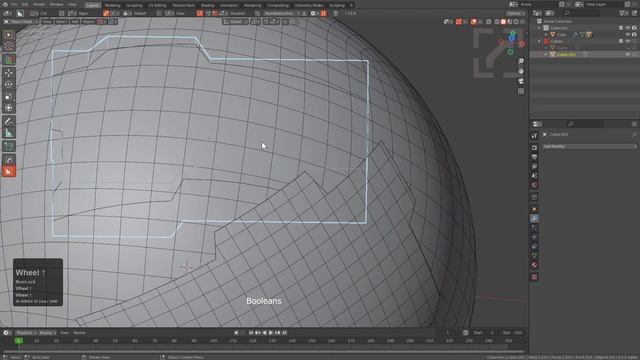Open the Material properties tab icon
This screenshot has height=360, width=640.
(x=534, y=265)
